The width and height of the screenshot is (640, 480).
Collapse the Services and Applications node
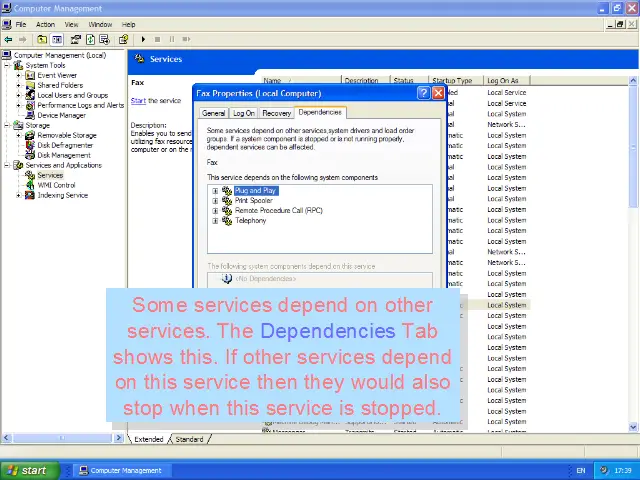[7, 165]
